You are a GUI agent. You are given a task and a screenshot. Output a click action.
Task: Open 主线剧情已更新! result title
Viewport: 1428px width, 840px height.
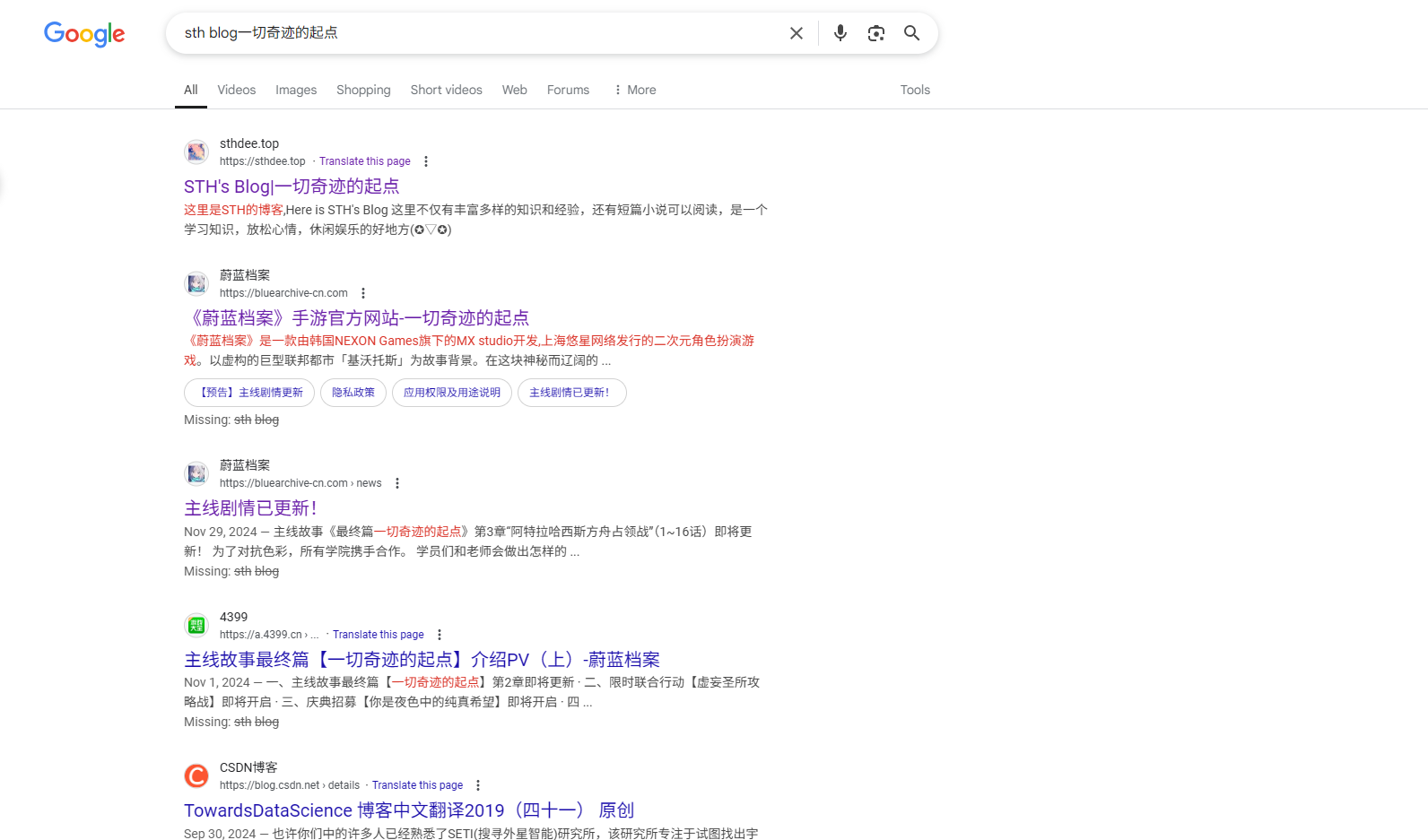250,508
